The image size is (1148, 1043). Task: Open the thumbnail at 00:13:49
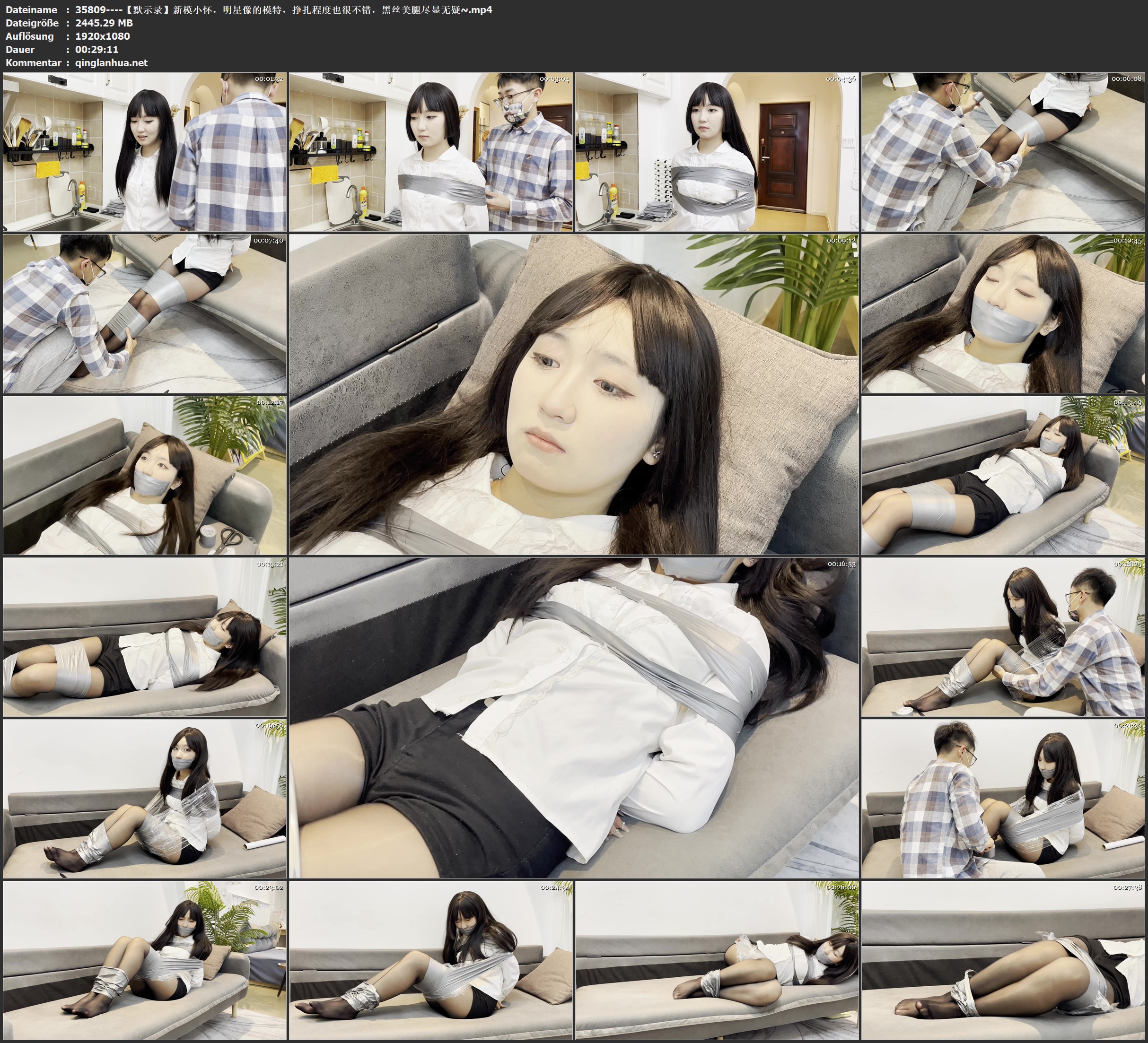click(x=1003, y=475)
